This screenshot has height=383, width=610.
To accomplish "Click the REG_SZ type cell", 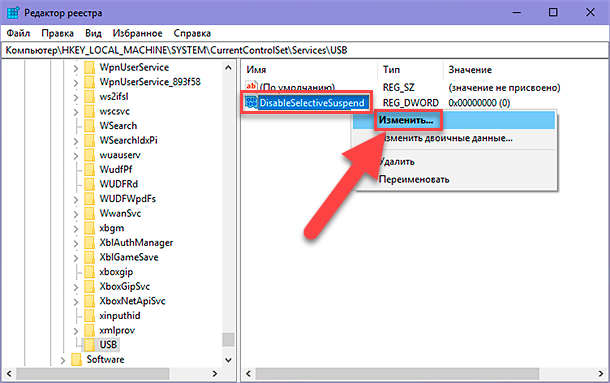I will 398,88.
